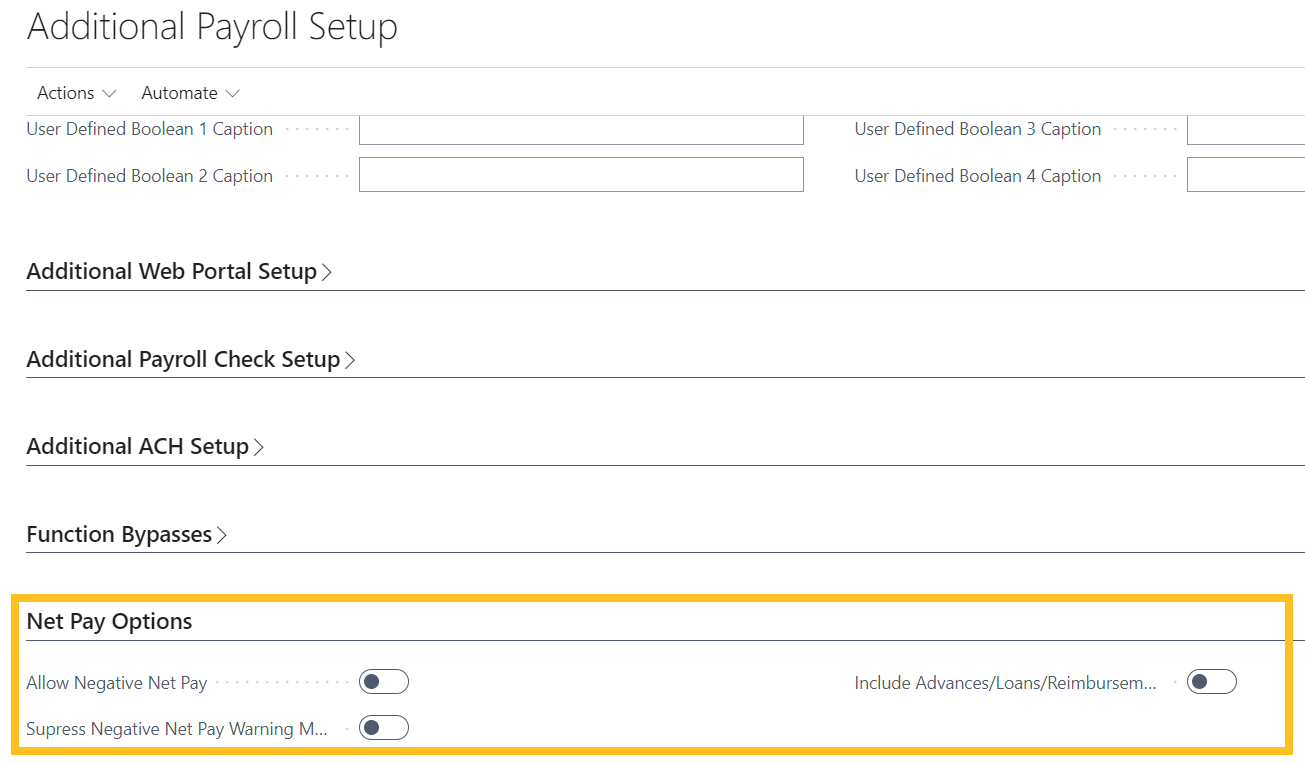Expand the Additional Web Portal Setup heading
Screen dimensions: 1305x765
(171, 272)
